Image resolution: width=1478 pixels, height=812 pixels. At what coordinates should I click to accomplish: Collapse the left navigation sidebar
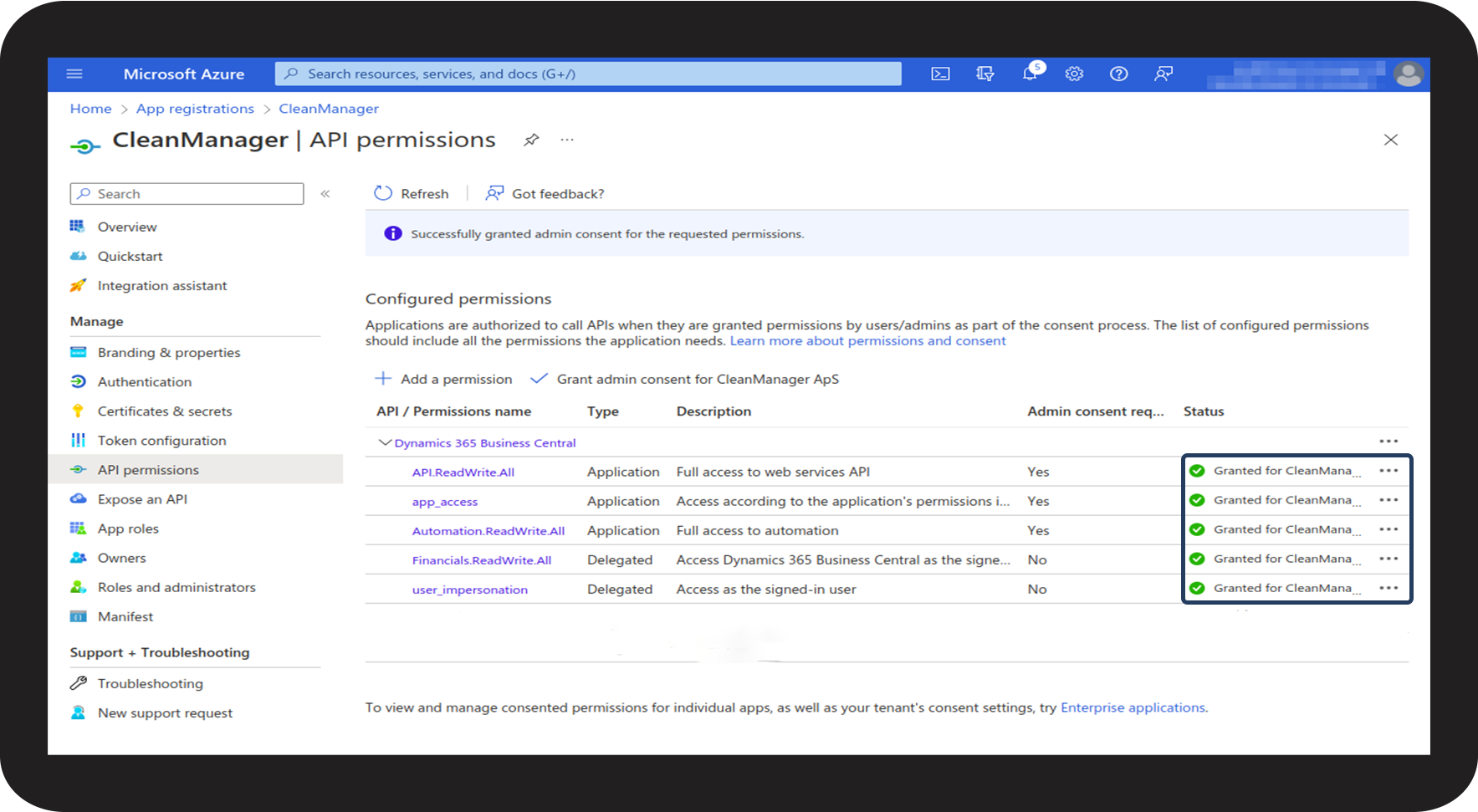325,194
